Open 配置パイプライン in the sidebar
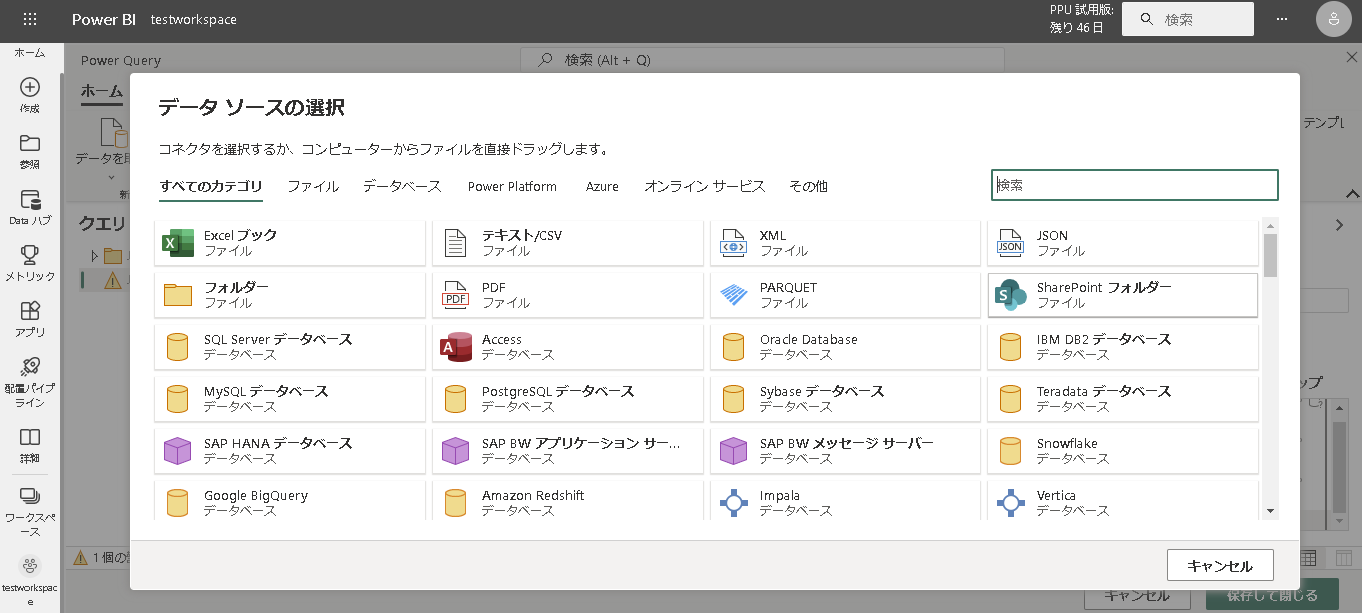 tap(30, 382)
